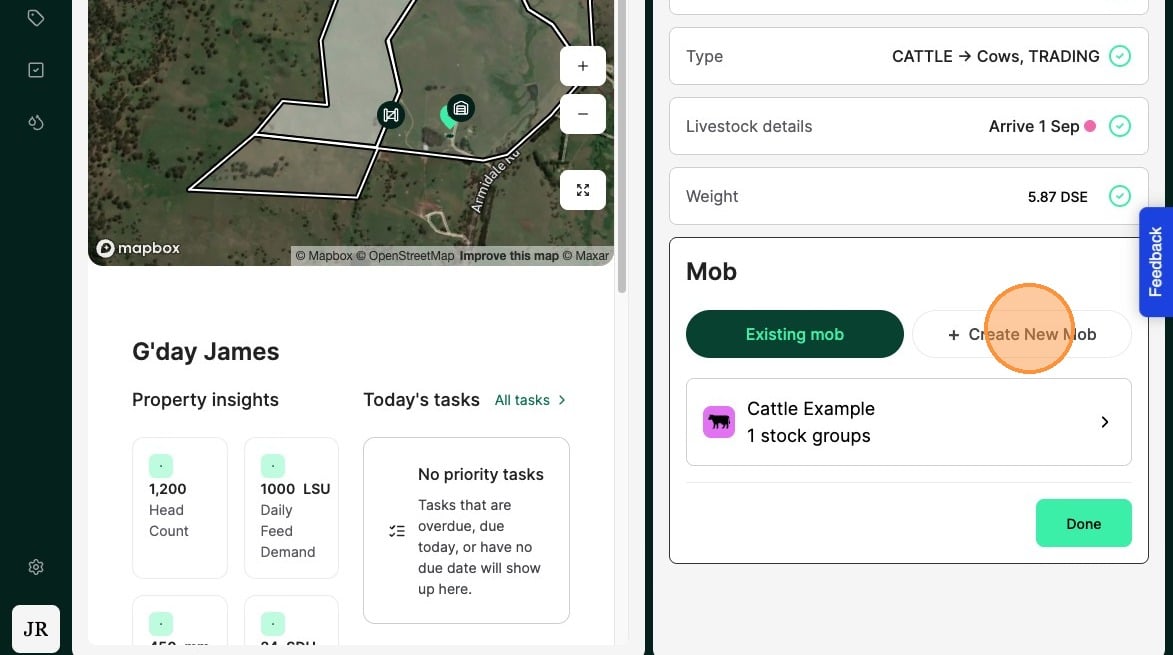Click the pink dot beside Arrive 1 Sep

coord(1090,126)
